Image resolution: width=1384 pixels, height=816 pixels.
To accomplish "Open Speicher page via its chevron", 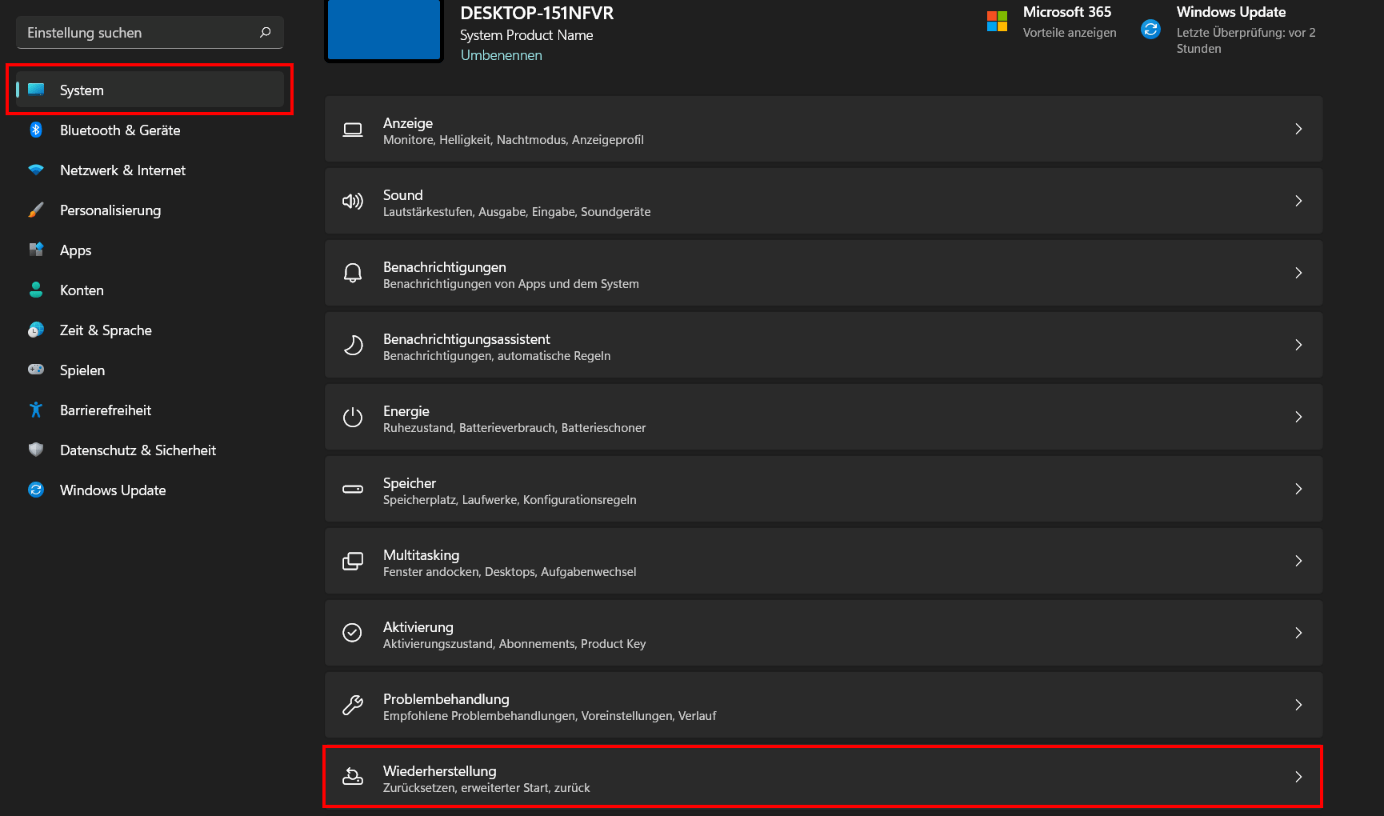I will [x=1298, y=489].
